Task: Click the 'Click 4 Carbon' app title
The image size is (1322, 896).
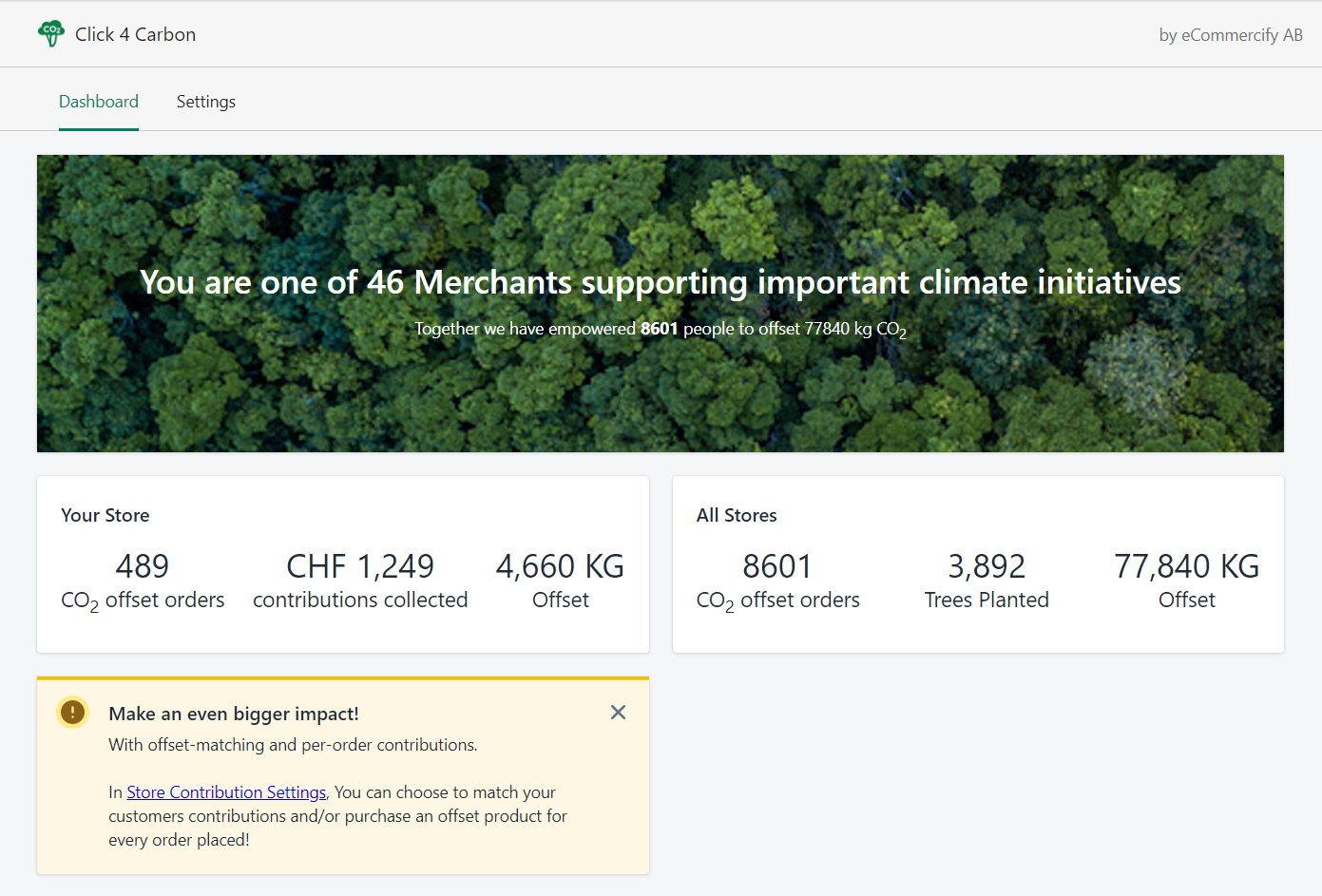Action: coord(135,34)
